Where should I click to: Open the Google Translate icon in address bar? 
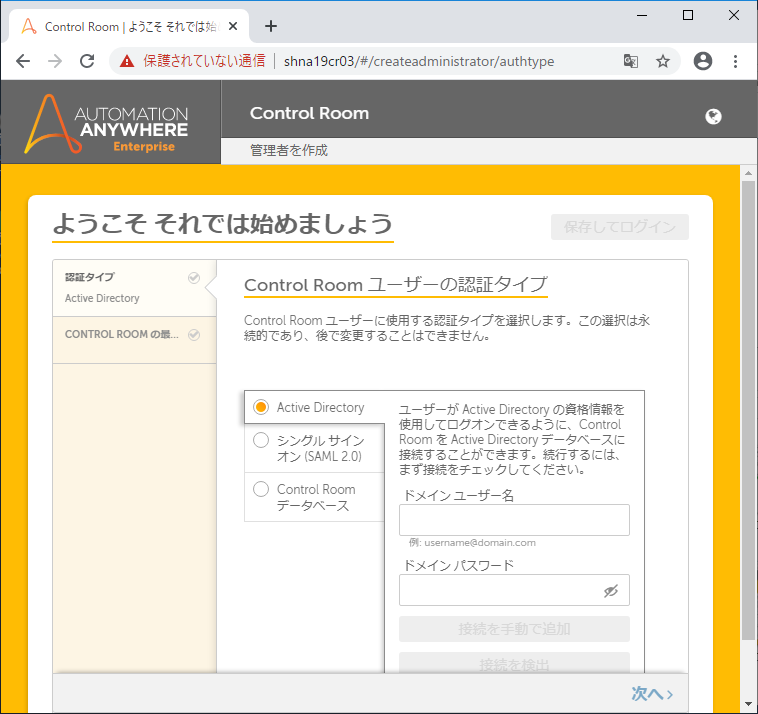click(x=630, y=61)
